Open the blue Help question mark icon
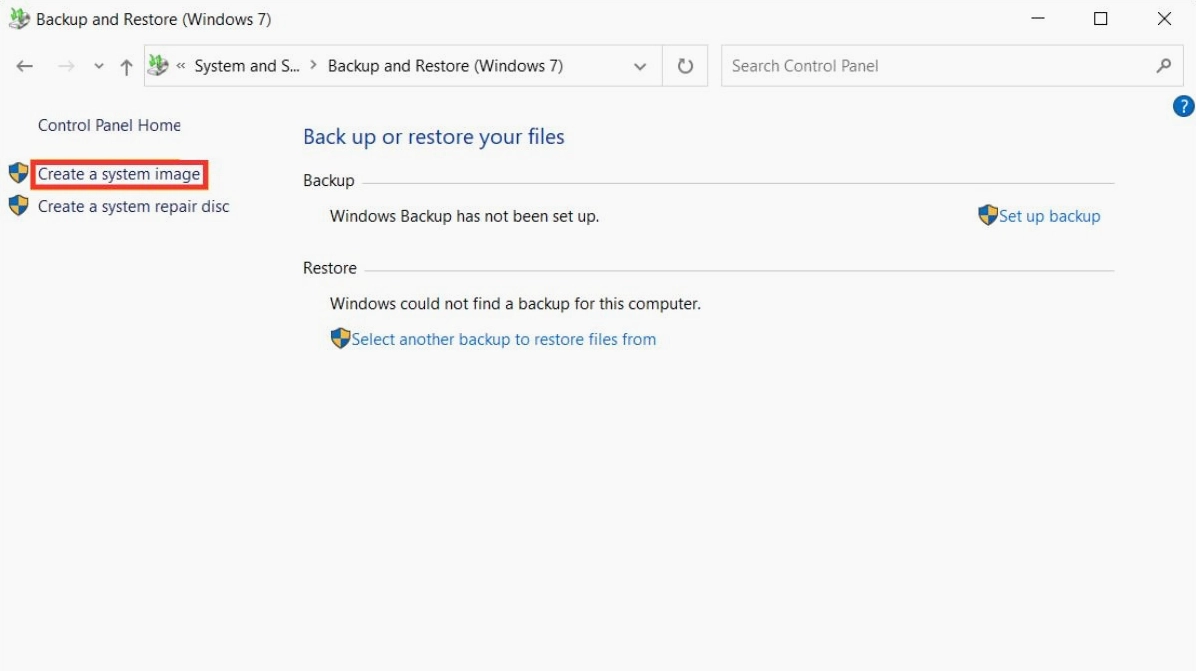This screenshot has height=671, width=1196. pos(1183,105)
